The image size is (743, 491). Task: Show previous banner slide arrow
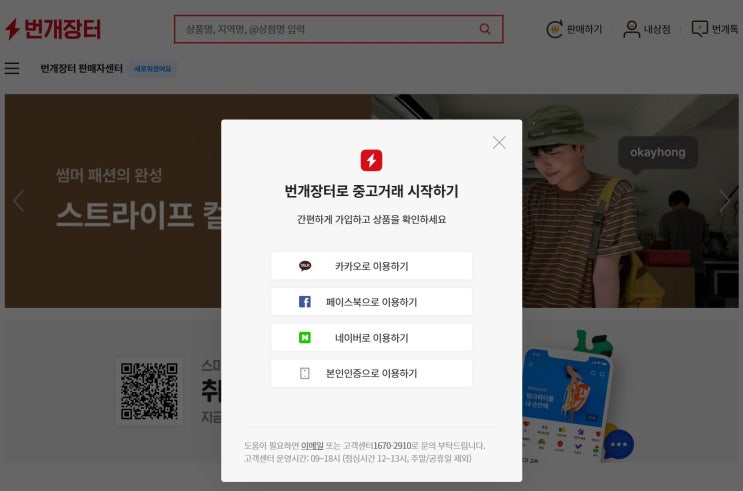(18, 200)
